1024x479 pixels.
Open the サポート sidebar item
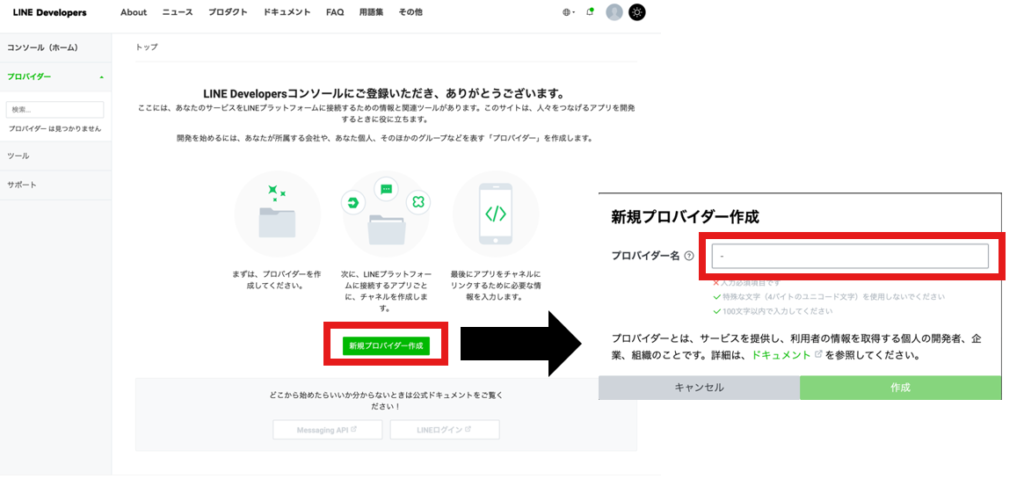tap(22, 185)
